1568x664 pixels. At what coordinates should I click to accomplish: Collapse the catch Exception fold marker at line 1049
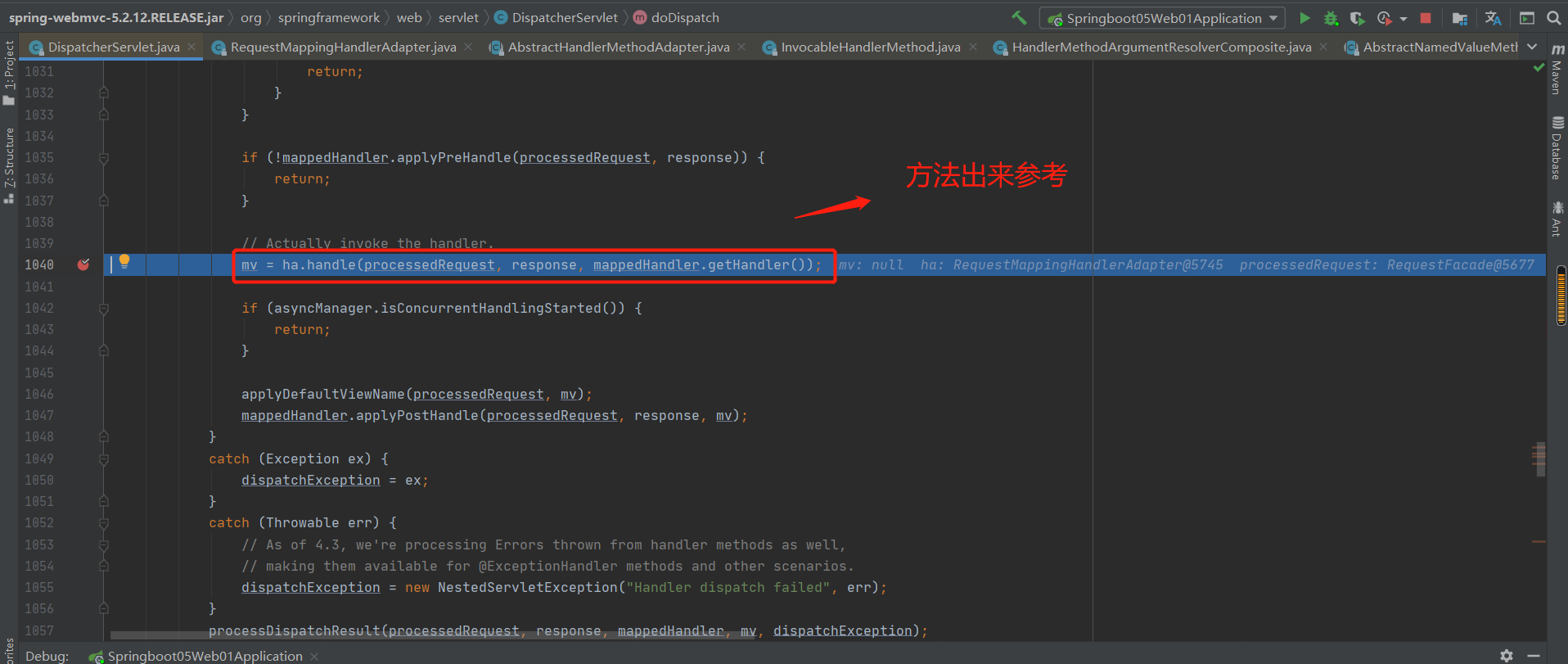(104, 458)
